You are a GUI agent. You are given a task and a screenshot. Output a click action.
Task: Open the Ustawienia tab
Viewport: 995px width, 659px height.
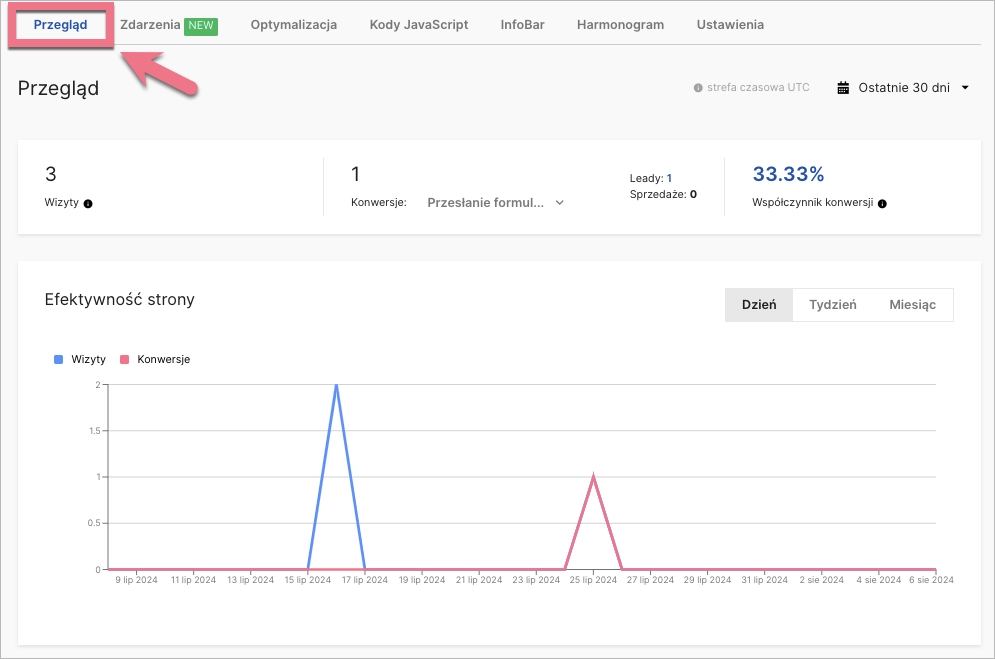pos(730,23)
